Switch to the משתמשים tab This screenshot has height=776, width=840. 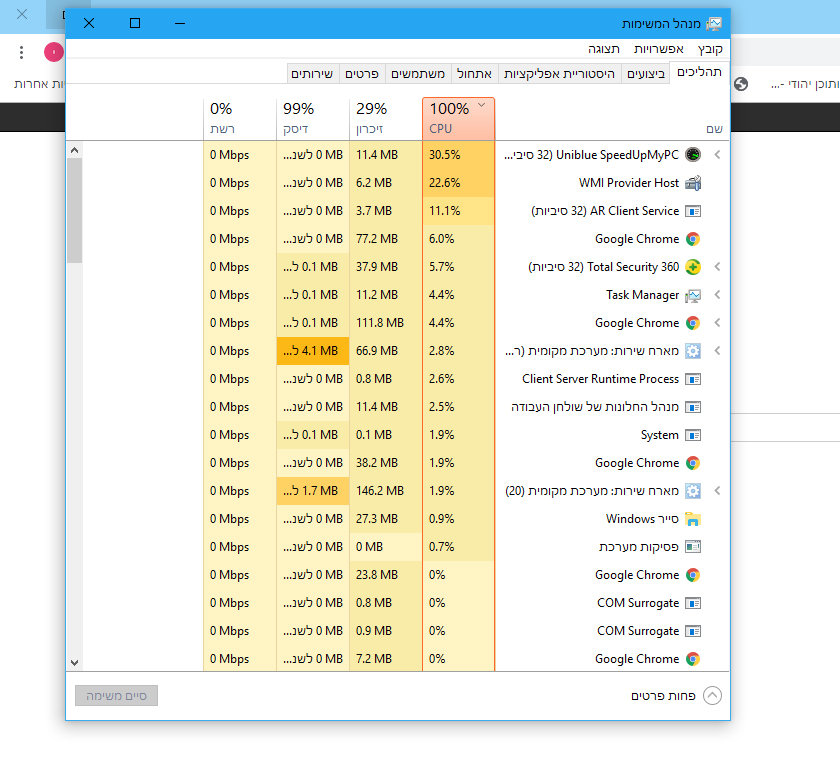(x=418, y=74)
